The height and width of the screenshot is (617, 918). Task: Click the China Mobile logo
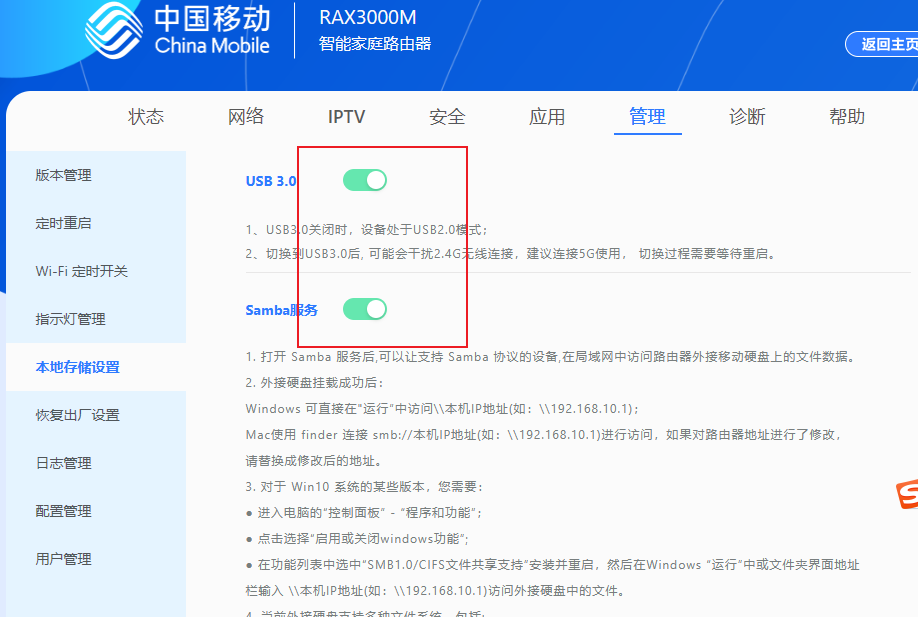coord(177,29)
